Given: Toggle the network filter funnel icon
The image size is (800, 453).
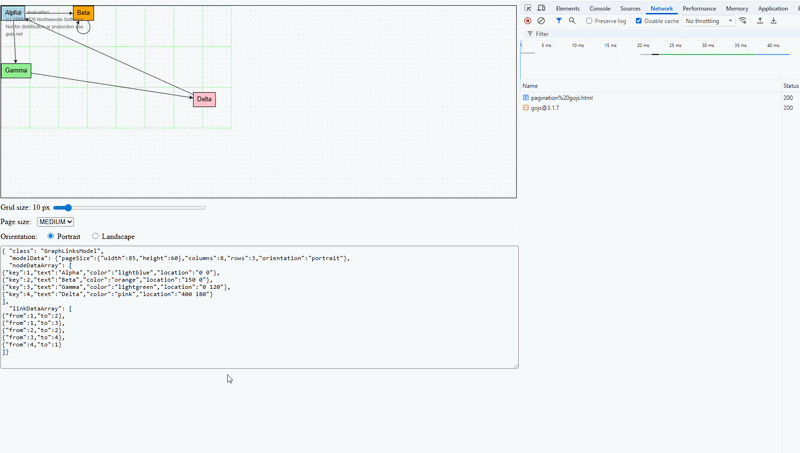Looking at the screenshot, I should pyautogui.click(x=559, y=20).
